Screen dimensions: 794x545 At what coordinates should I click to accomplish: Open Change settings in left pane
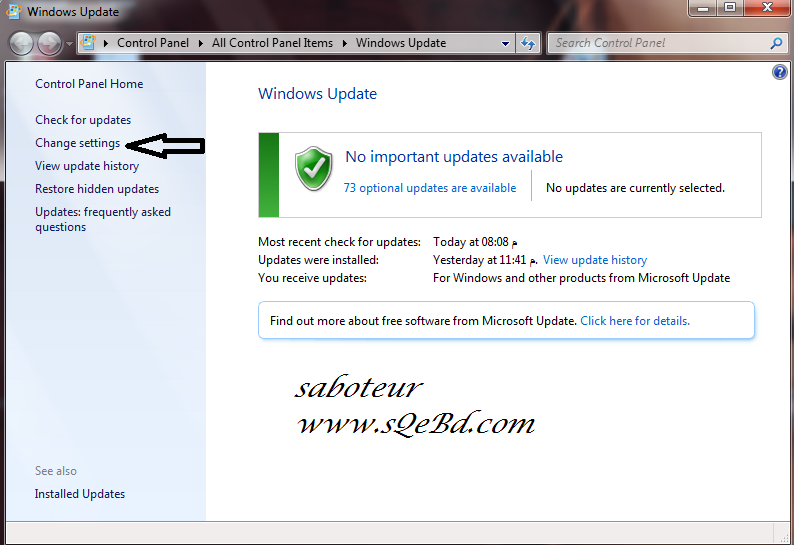pos(77,143)
